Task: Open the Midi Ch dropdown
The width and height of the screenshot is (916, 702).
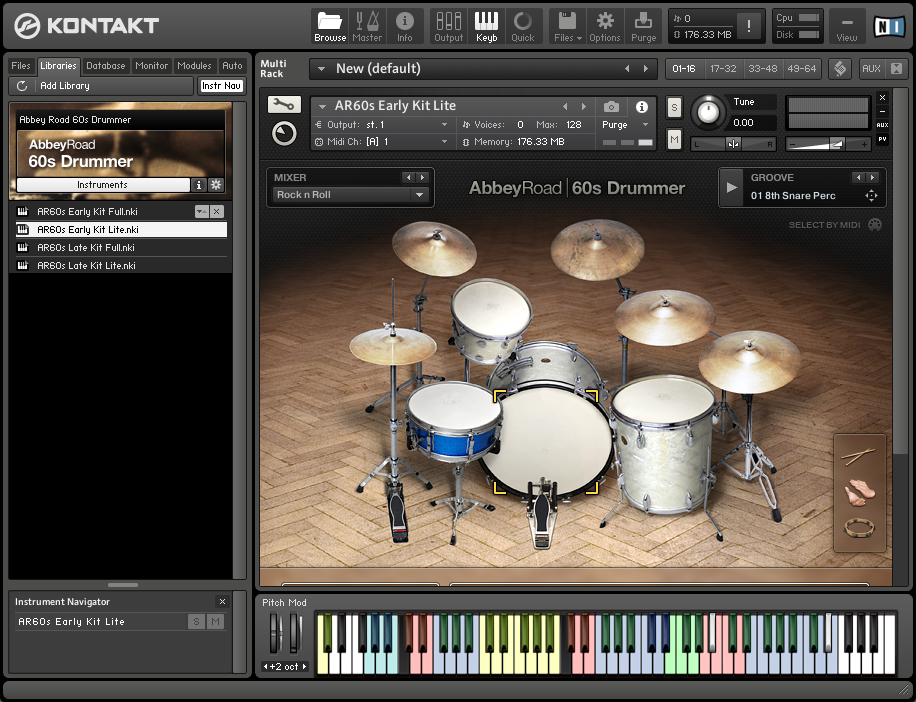Action: 445,141
